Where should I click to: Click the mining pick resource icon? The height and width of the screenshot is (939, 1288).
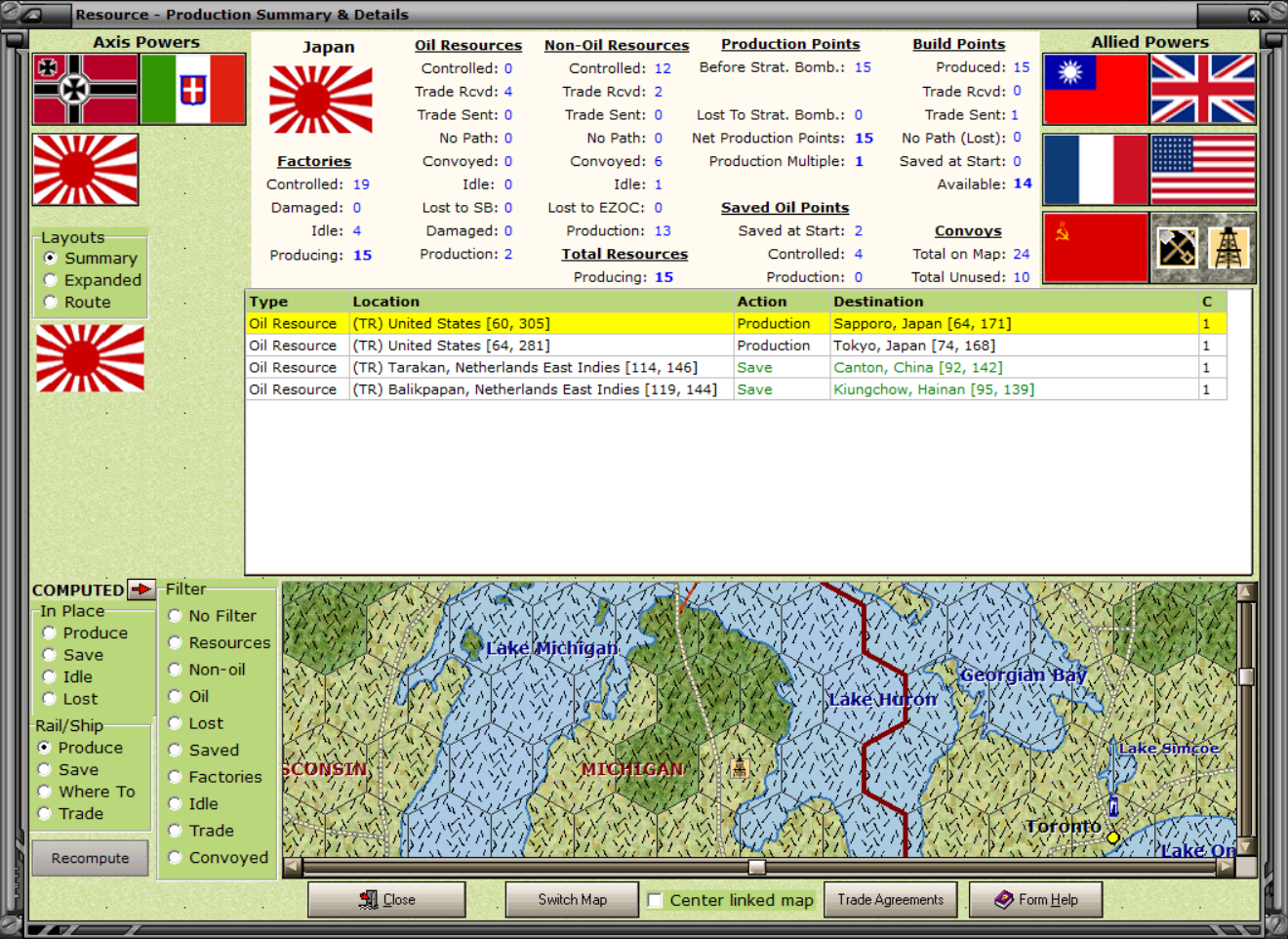1176,248
